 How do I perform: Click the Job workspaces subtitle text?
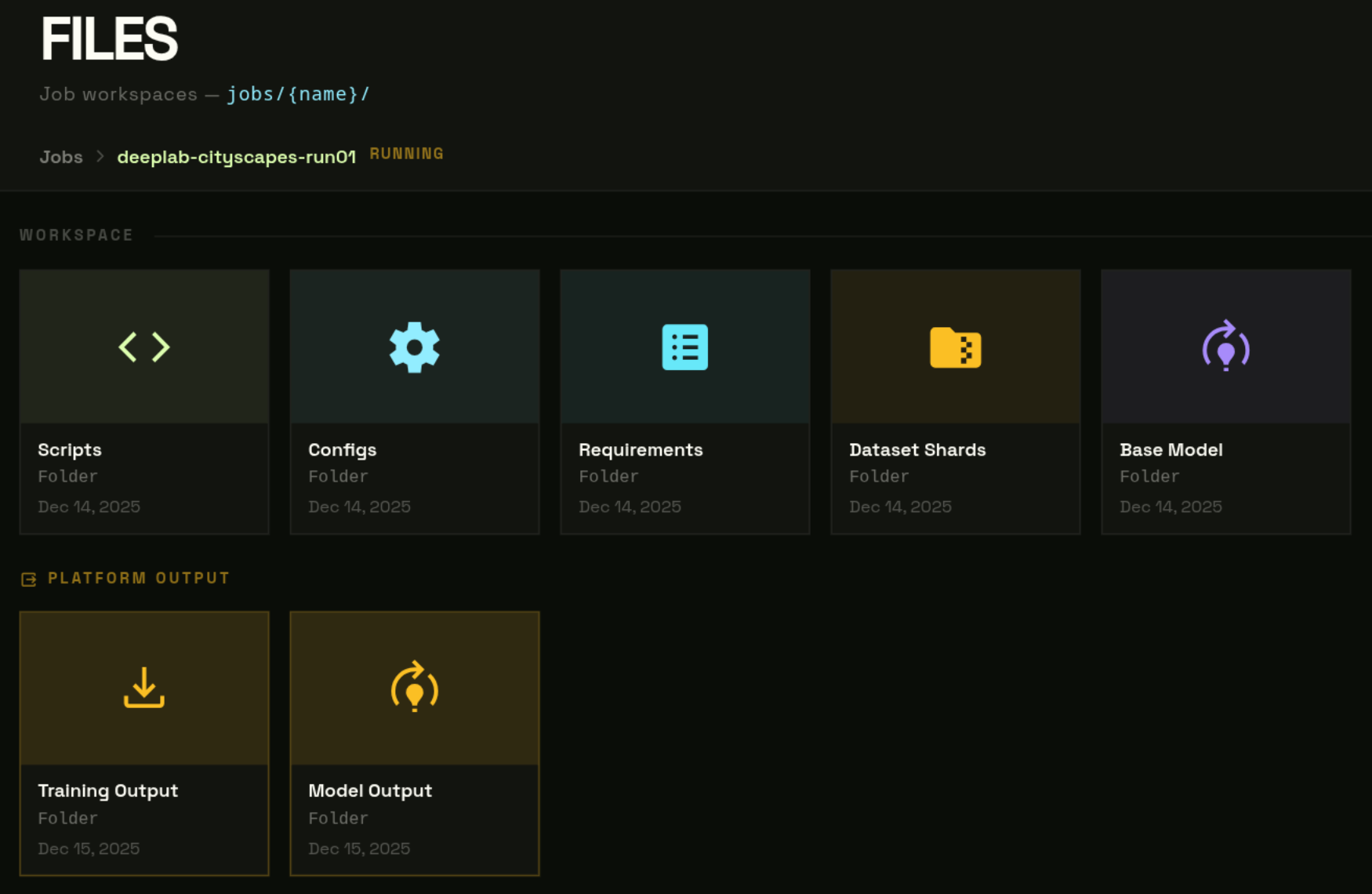coord(118,94)
